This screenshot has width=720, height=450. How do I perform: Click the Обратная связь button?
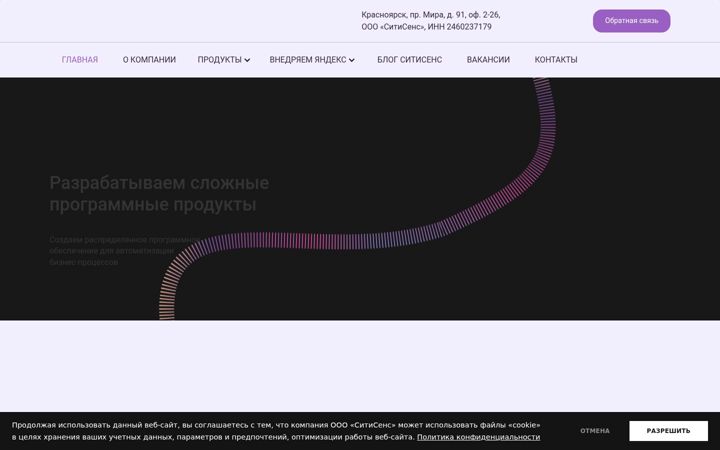631,21
